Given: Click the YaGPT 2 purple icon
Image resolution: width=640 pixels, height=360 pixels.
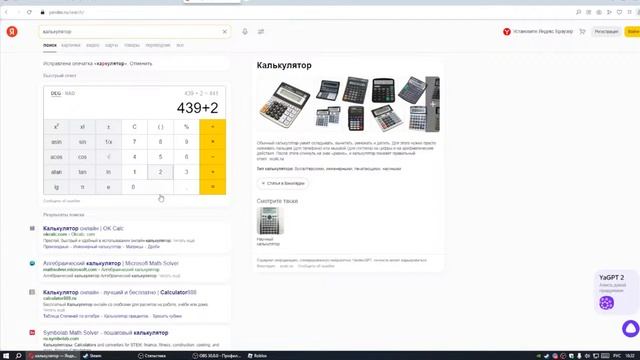Looking at the screenshot, I should (x=607, y=303).
